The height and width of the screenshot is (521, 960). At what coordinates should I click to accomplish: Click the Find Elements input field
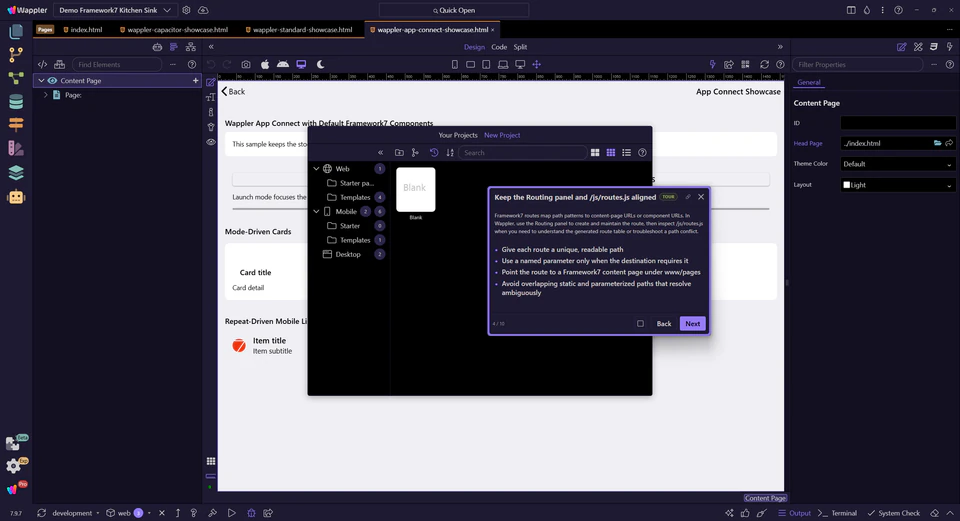[x=117, y=64]
